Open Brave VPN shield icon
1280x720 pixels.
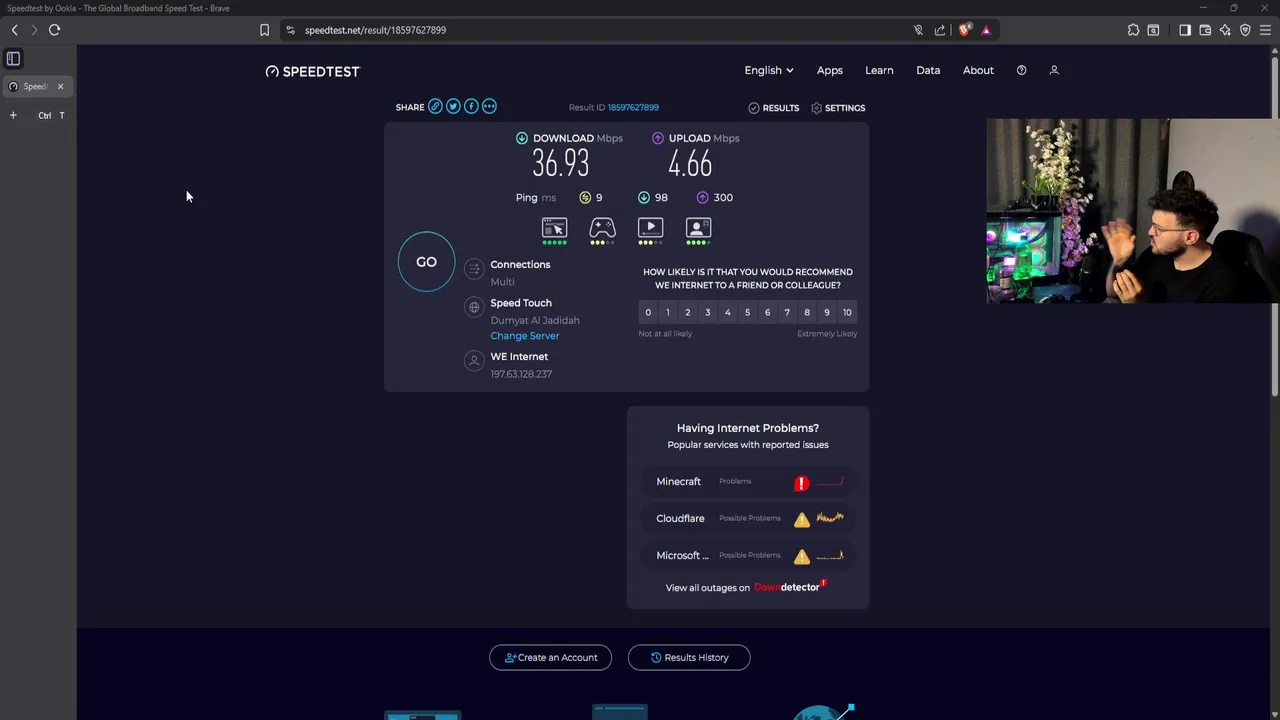pos(1245,30)
